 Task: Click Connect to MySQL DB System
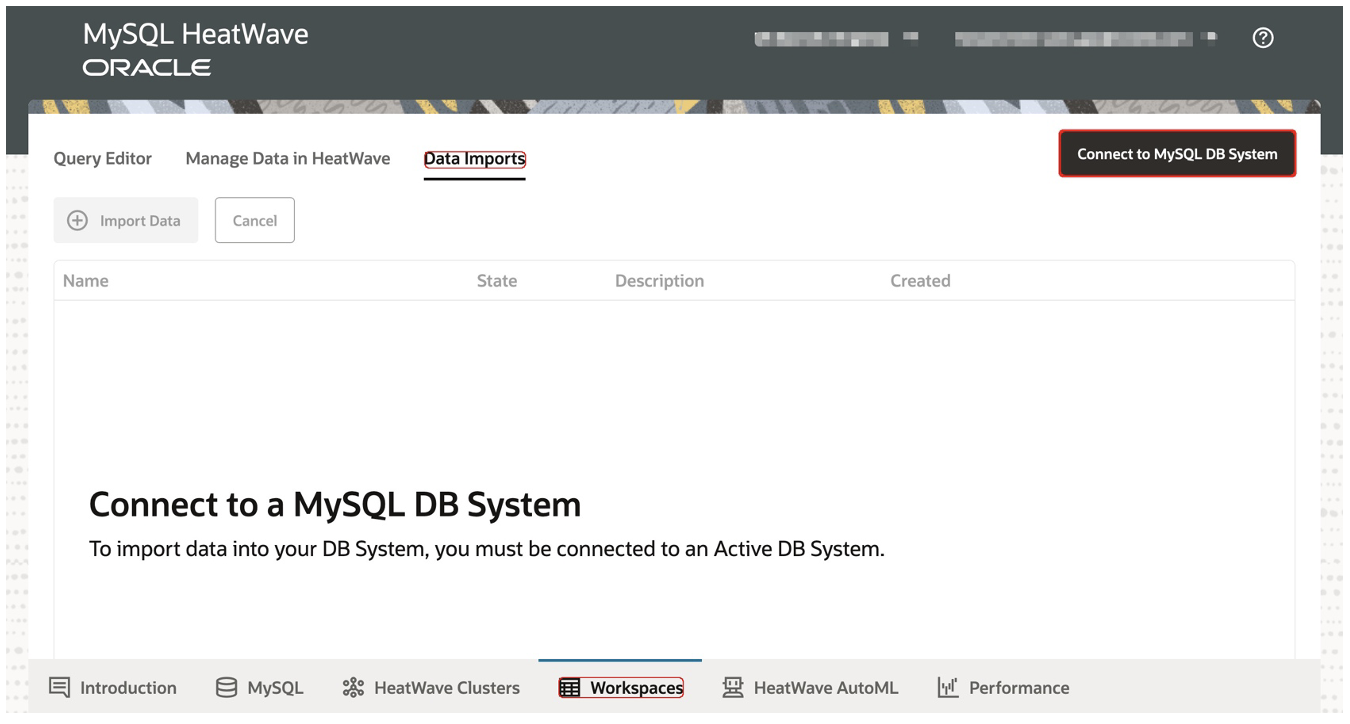pos(1177,153)
